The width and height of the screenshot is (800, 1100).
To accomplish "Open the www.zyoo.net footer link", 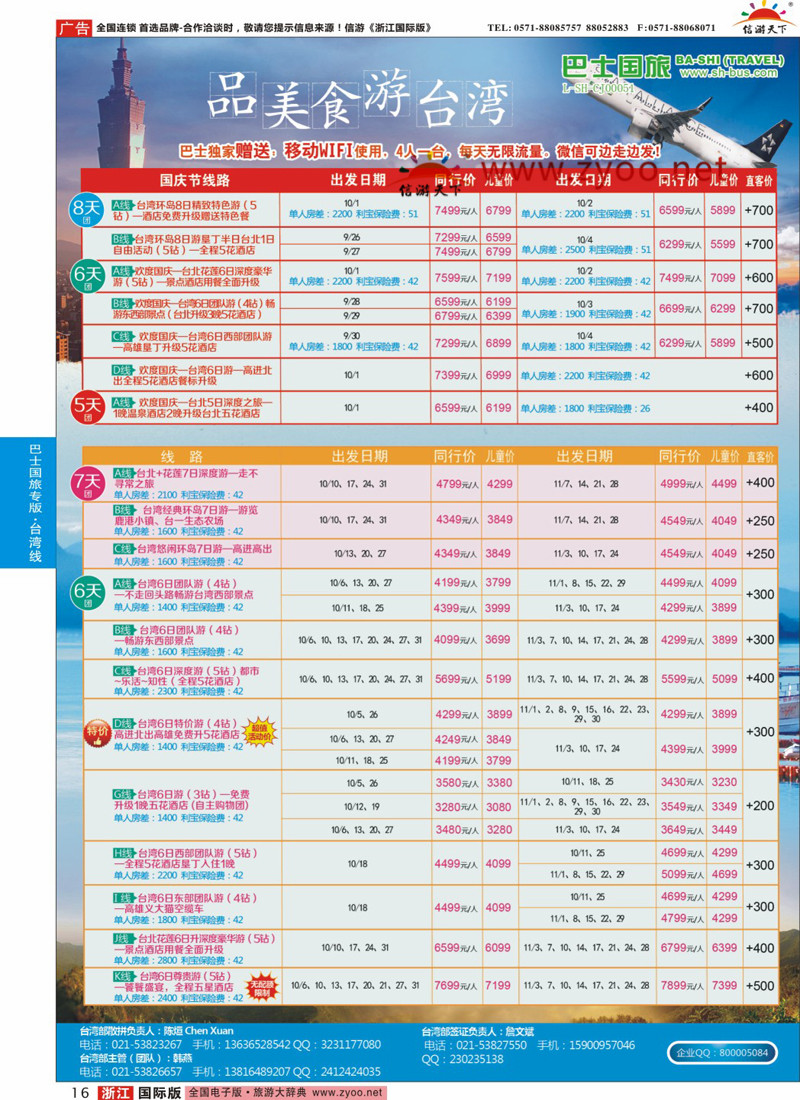I will coord(347,1092).
